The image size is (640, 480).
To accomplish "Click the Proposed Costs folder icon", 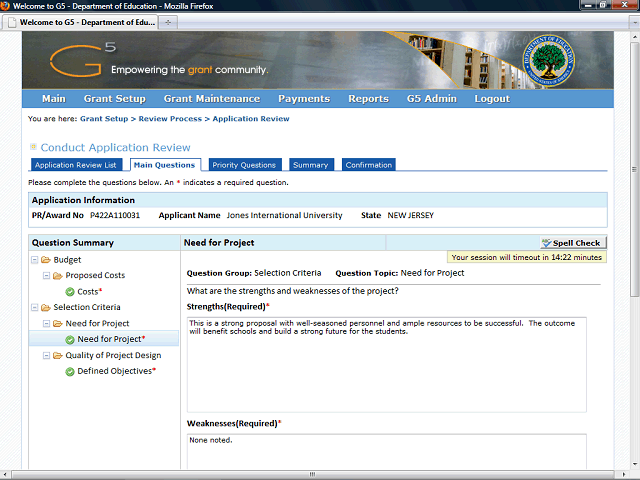I will point(58,275).
